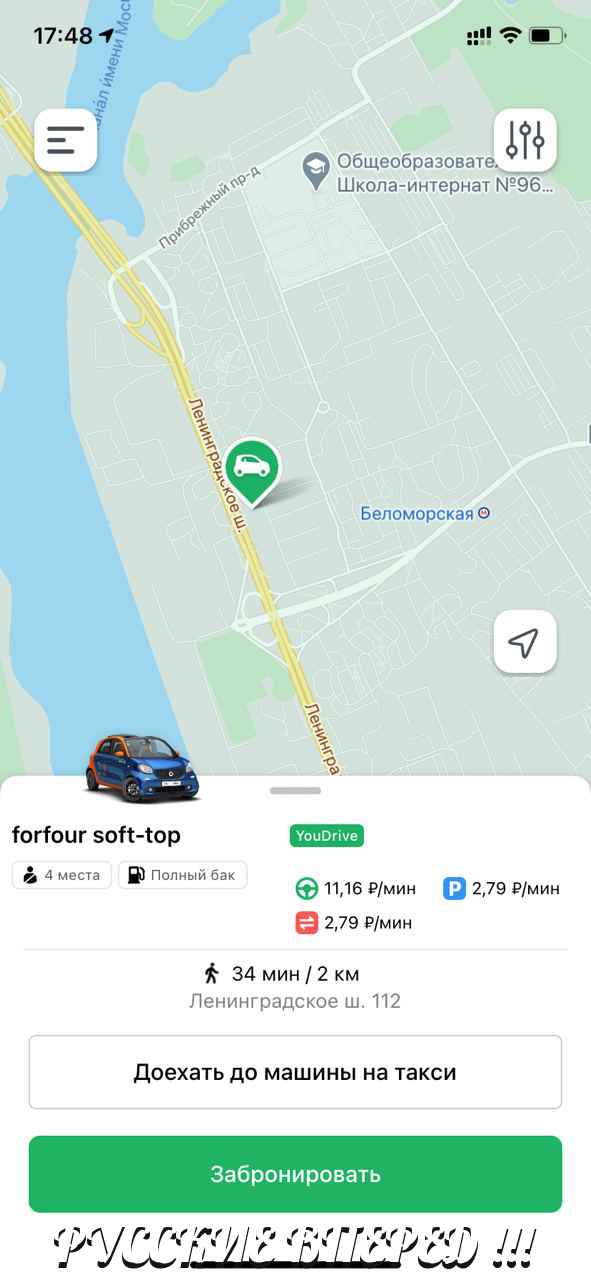Tap the red transfer rate icon

click(x=306, y=922)
